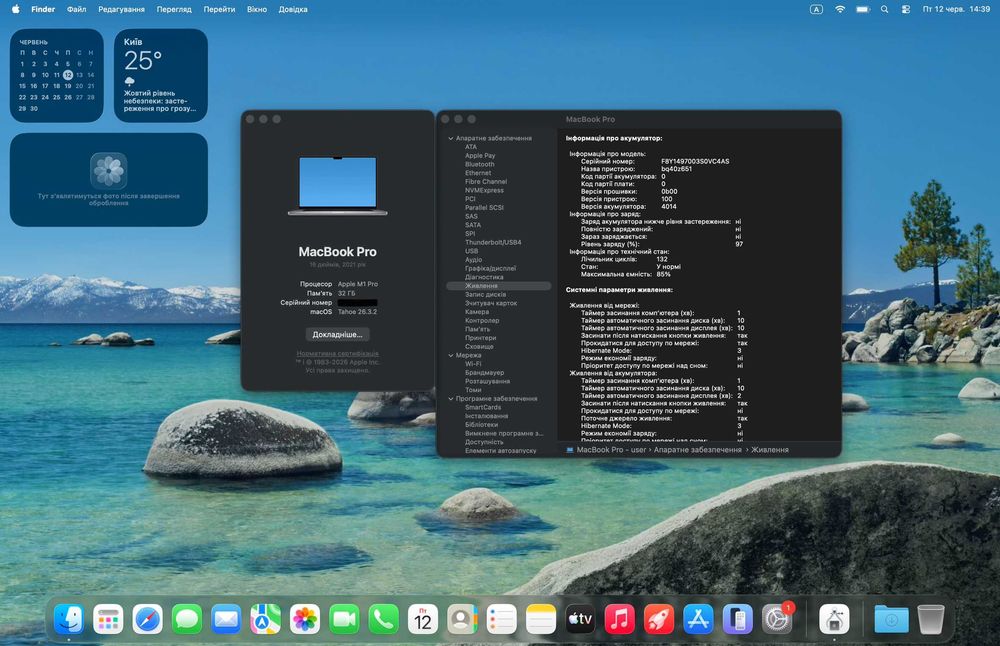Open the Редагування menu
Image resolution: width=1000 pixels, height=646 pixels.
click(121, 9)
